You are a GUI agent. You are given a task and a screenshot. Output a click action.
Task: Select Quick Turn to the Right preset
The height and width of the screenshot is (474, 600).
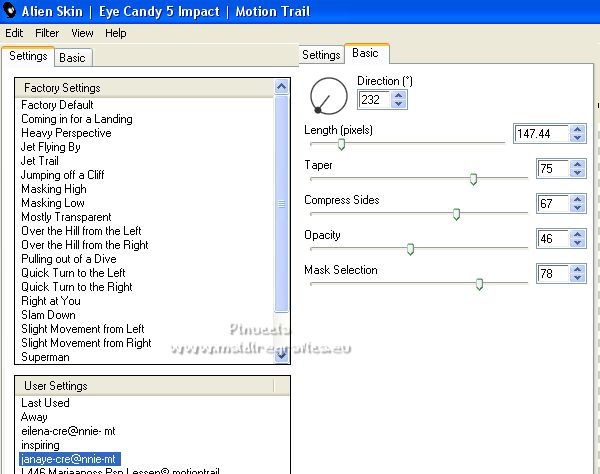(77, 287)
